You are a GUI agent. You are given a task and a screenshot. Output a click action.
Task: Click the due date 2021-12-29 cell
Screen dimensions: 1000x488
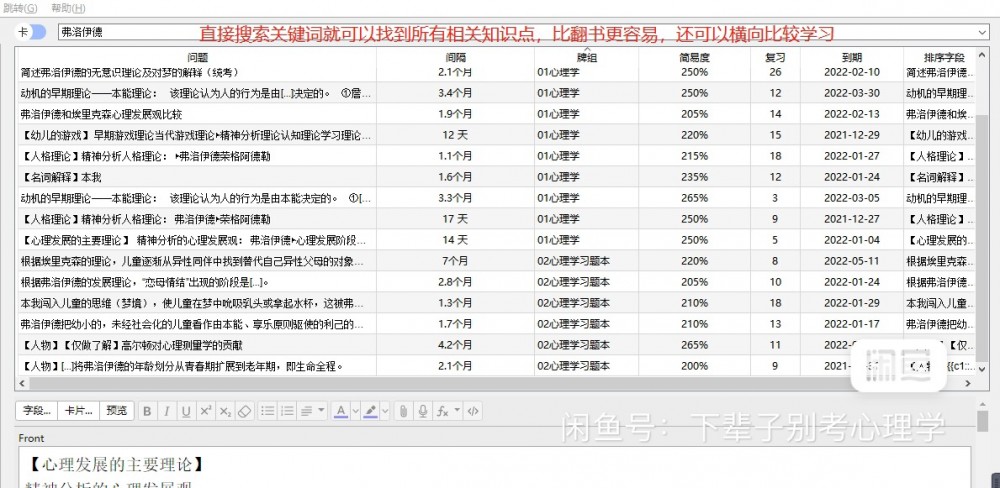tap(851, 135)
